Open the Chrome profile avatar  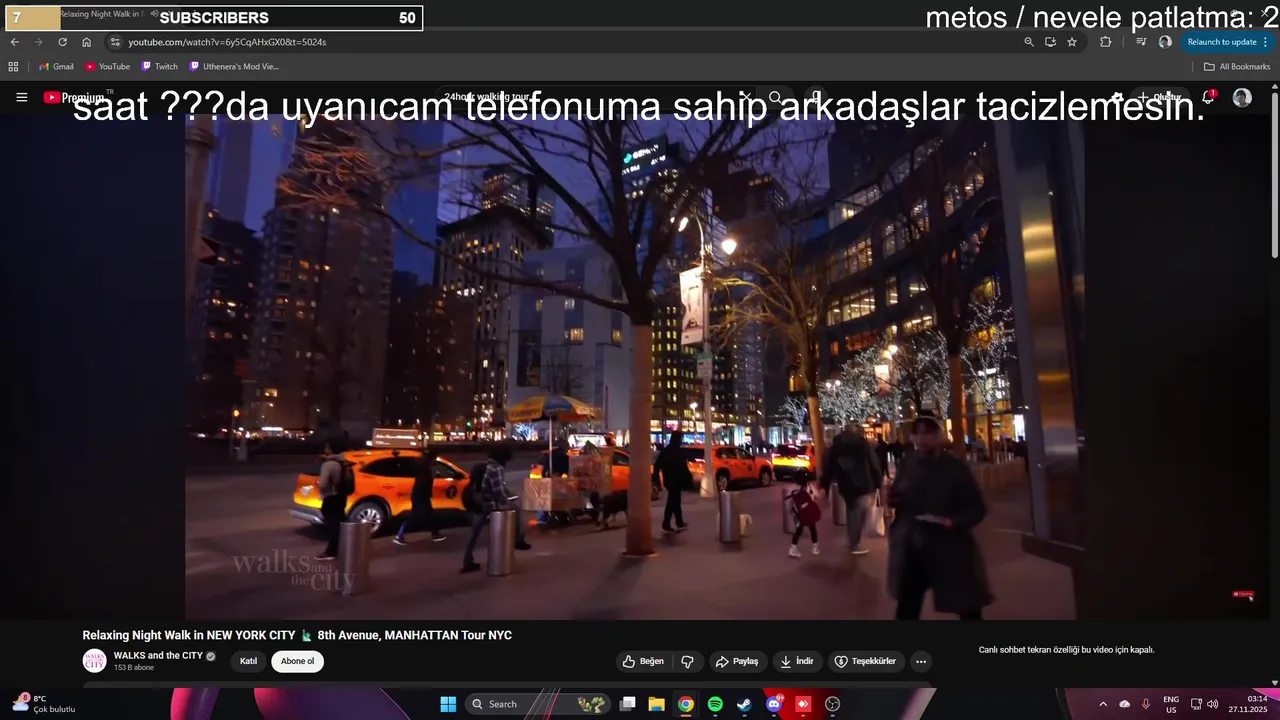pyautogui.click(x=1165, y=42)
